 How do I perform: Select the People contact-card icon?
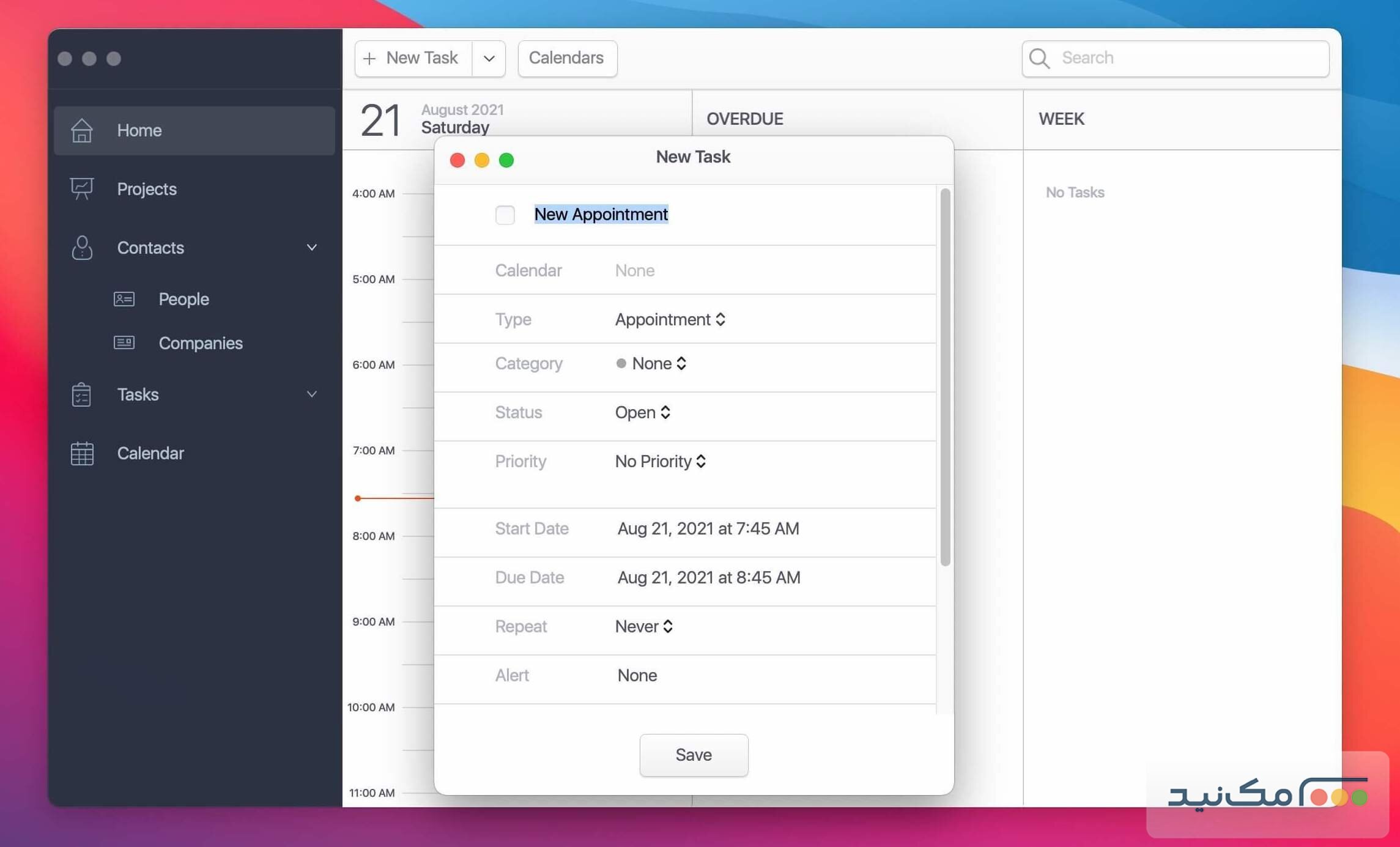[123, 299]
